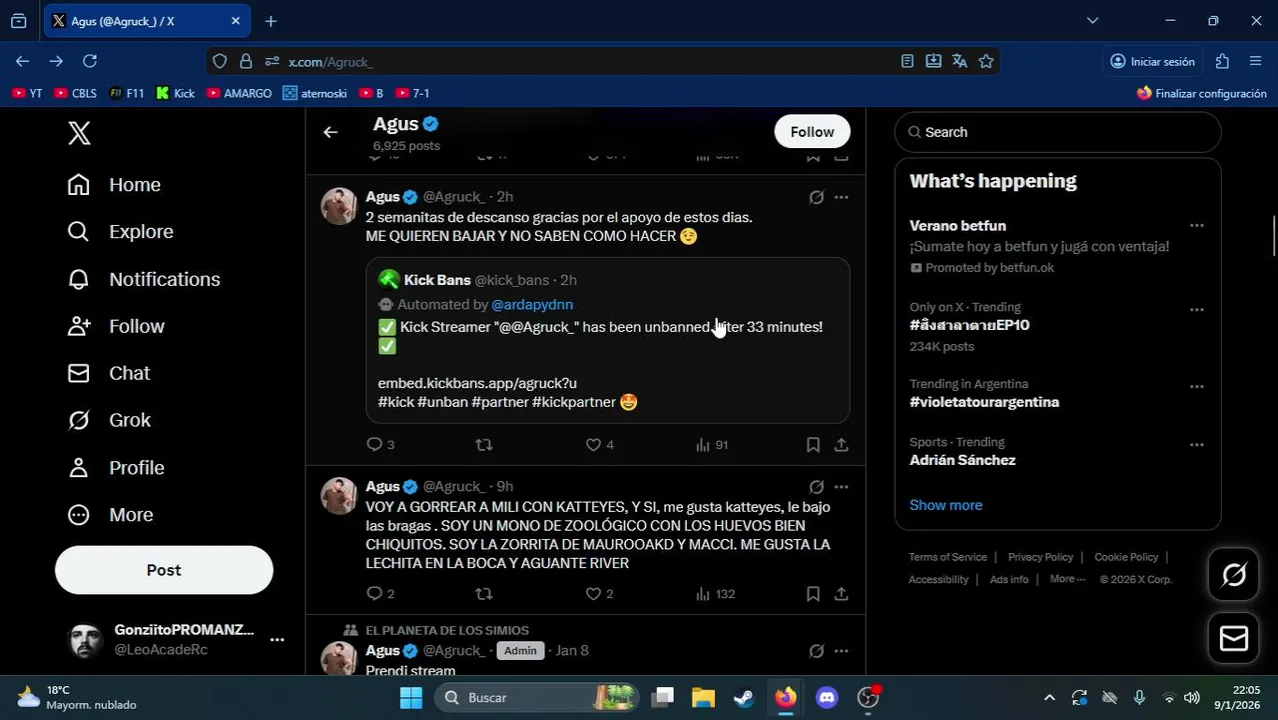Open the Agus X tab

[146, 21]
